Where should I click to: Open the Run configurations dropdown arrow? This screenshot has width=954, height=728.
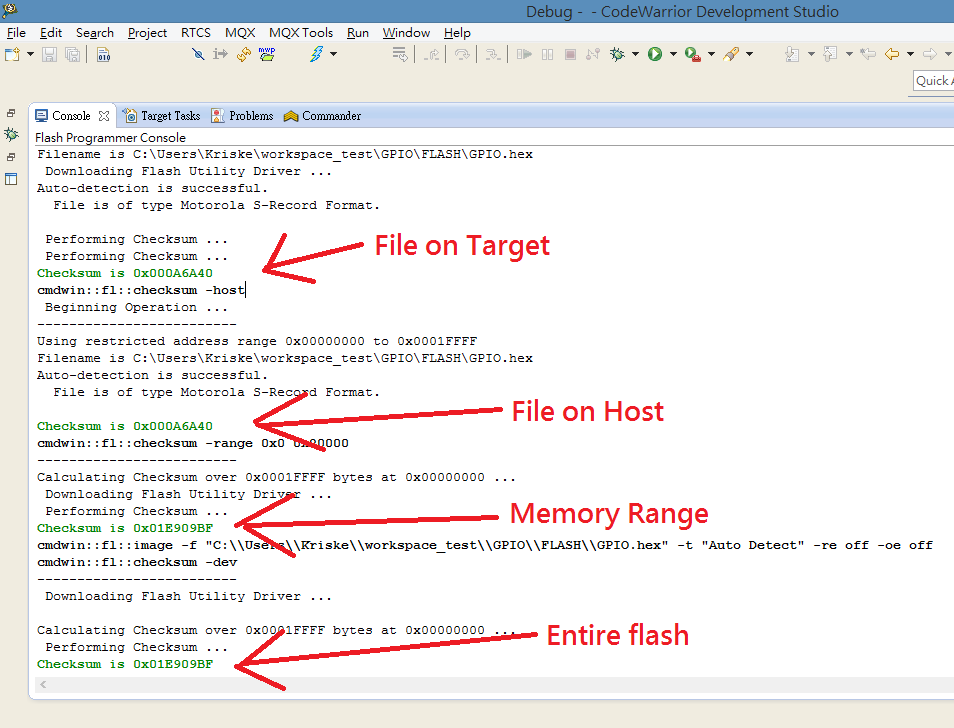(673, 54)
